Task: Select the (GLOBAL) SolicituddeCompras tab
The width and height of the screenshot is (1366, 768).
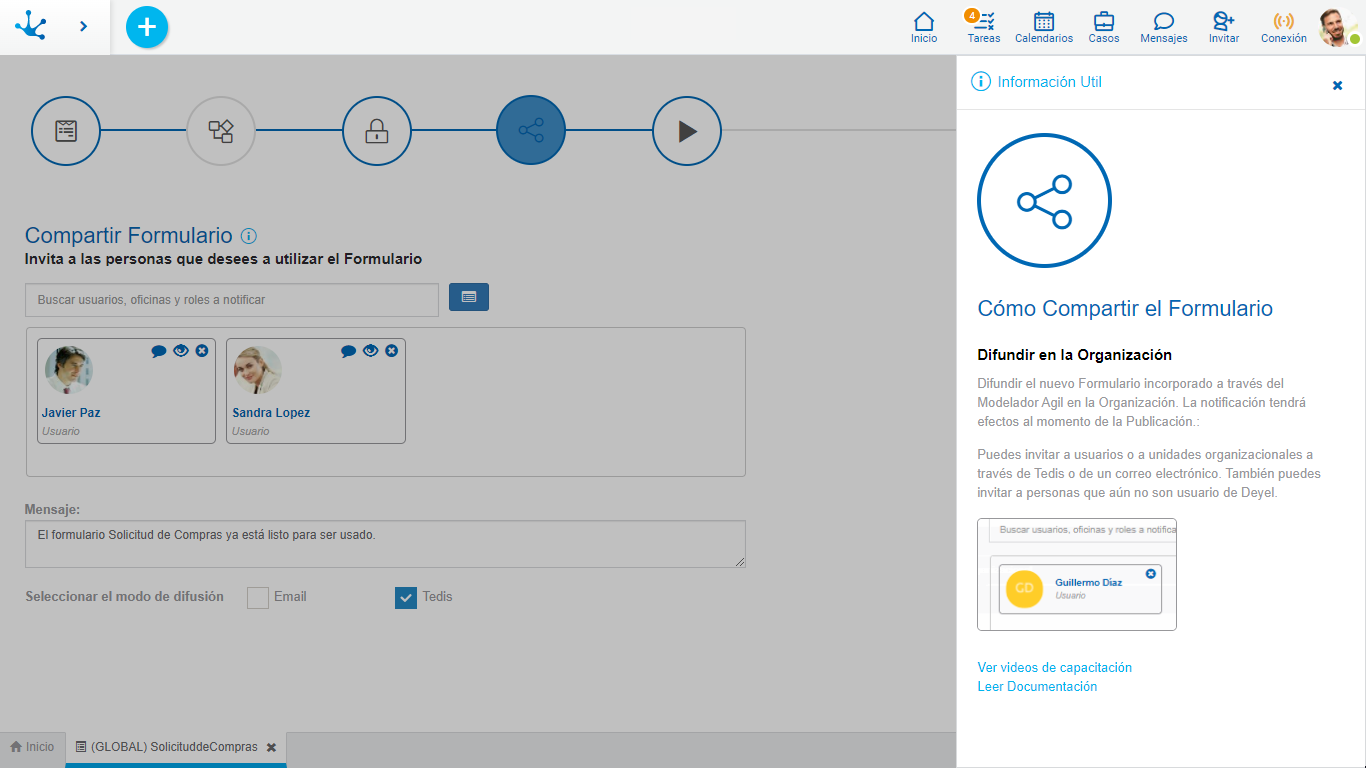Action: click(x=173, y=747)
